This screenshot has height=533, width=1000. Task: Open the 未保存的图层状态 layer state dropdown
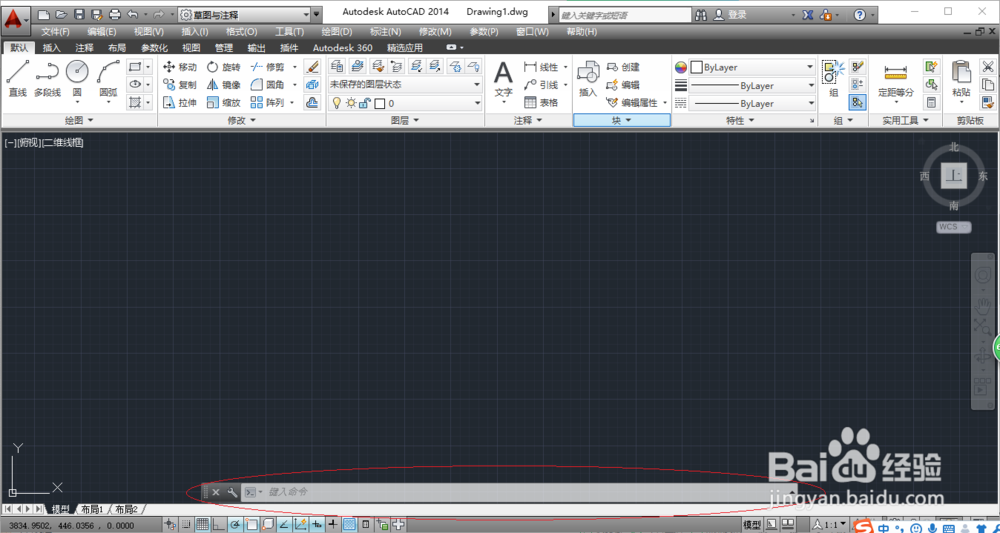(405, 84)
